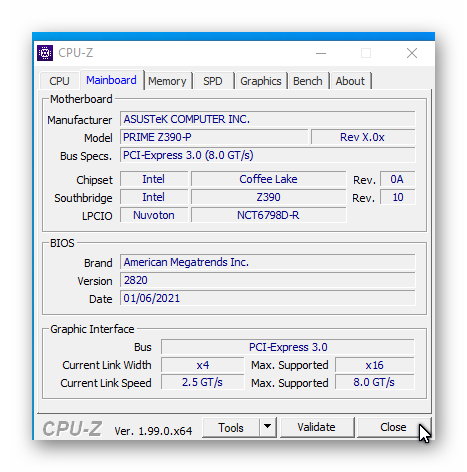Click the current link width x4 value
The image size is (467, 472).
203,365
